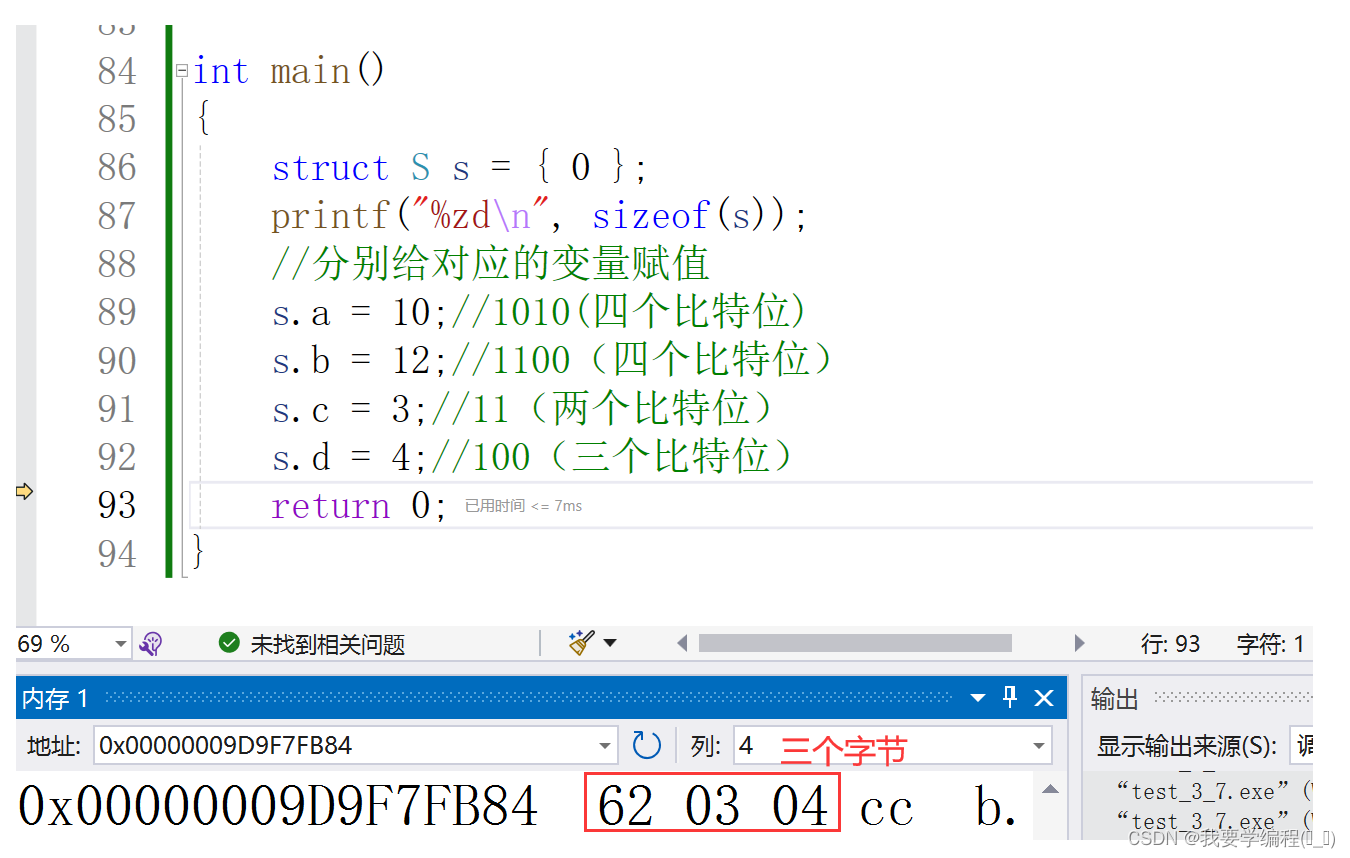Click the s.a = 10; assignment

coord(360,313)
